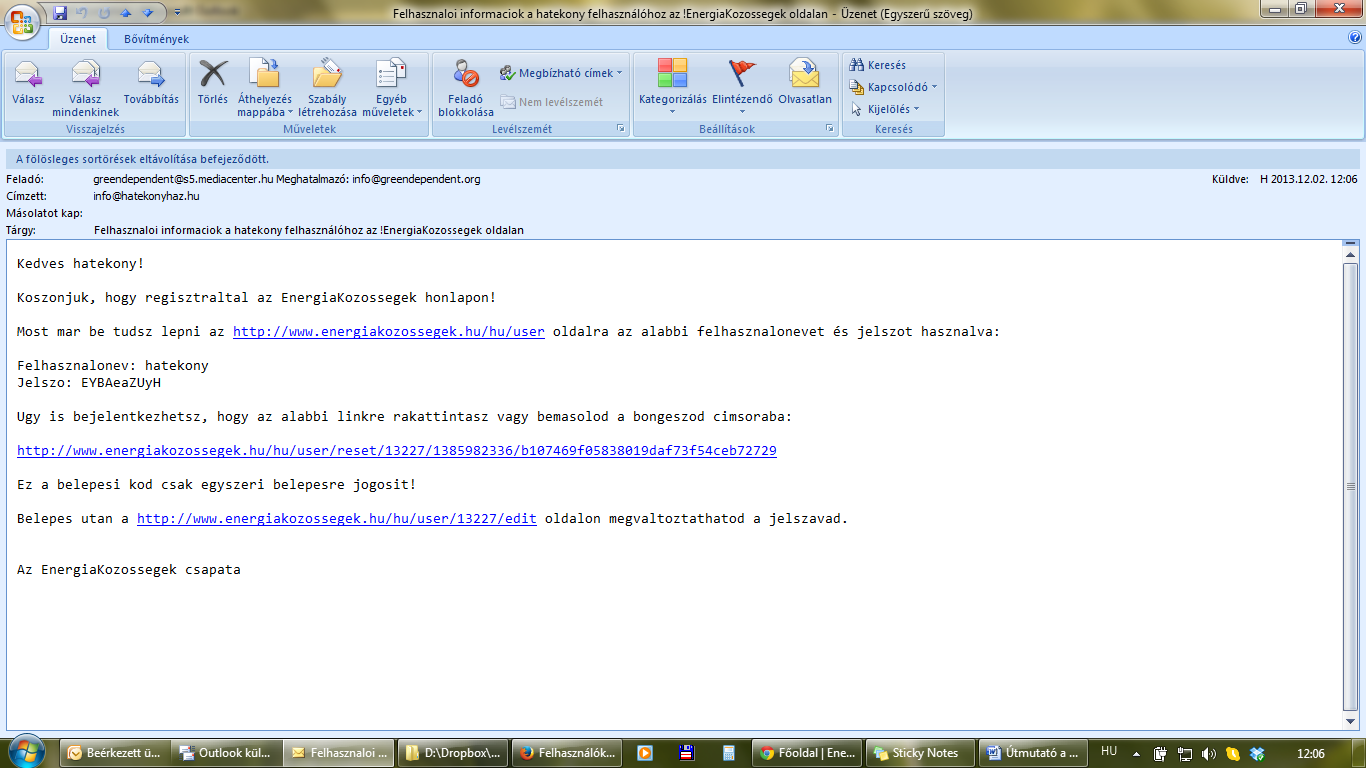The image size is (1366, 768).
Task: Click the power plug tray icon
Action: (x=1161, y=753)
